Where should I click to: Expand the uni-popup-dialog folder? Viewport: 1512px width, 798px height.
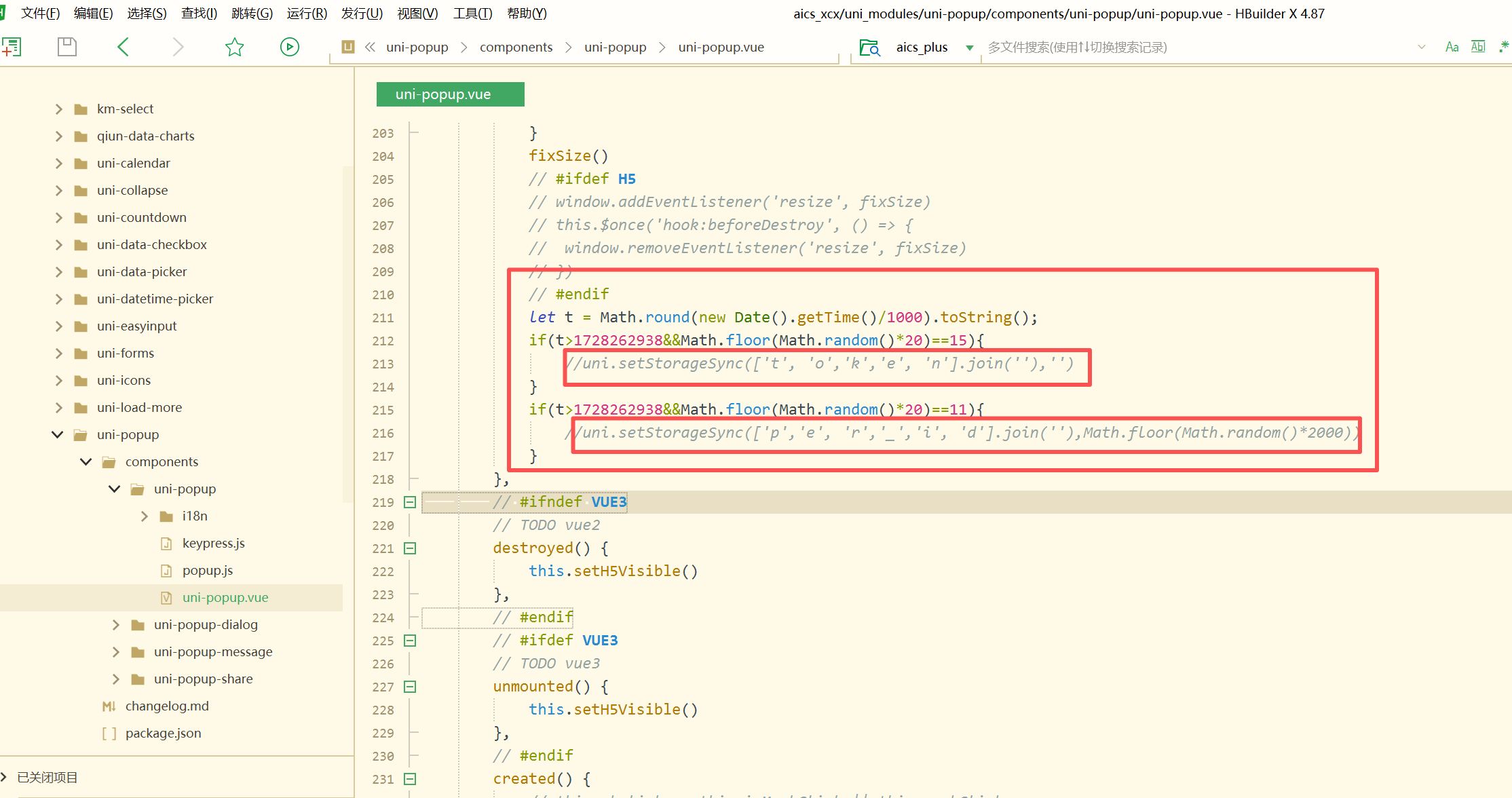pos(115,624)
